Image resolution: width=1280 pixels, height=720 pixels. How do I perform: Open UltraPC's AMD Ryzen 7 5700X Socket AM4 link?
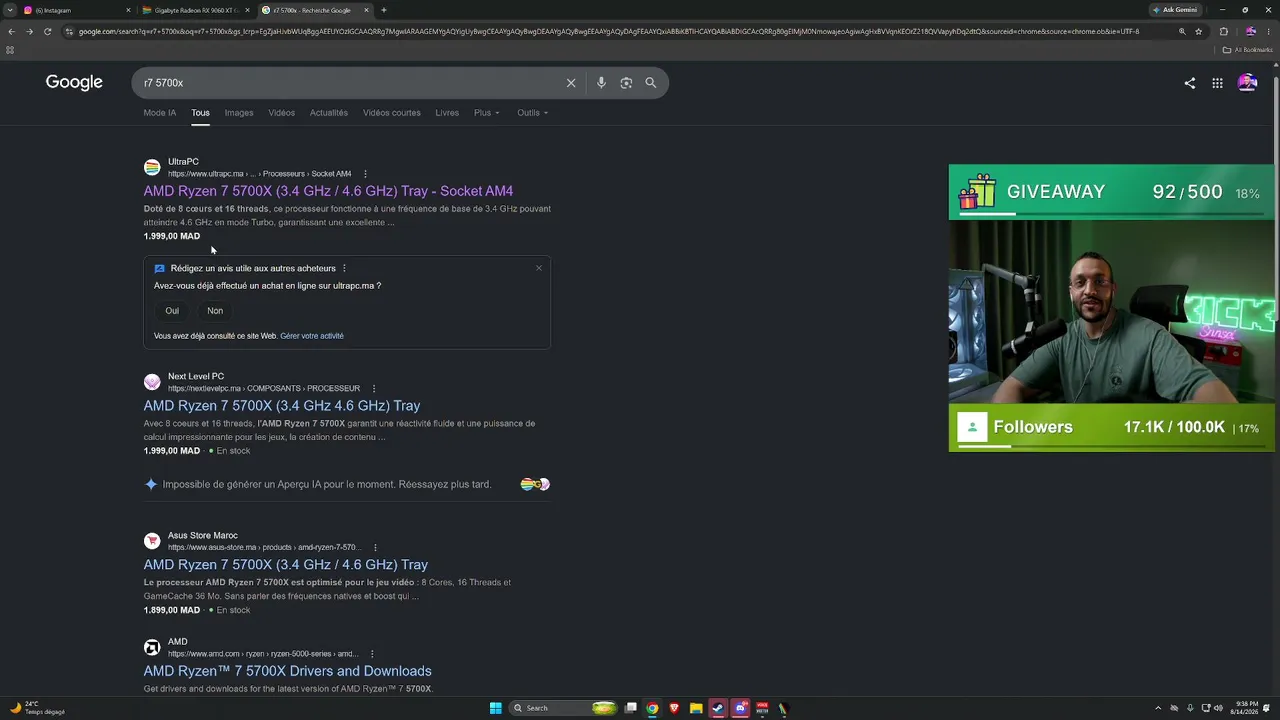coord(328,191)
